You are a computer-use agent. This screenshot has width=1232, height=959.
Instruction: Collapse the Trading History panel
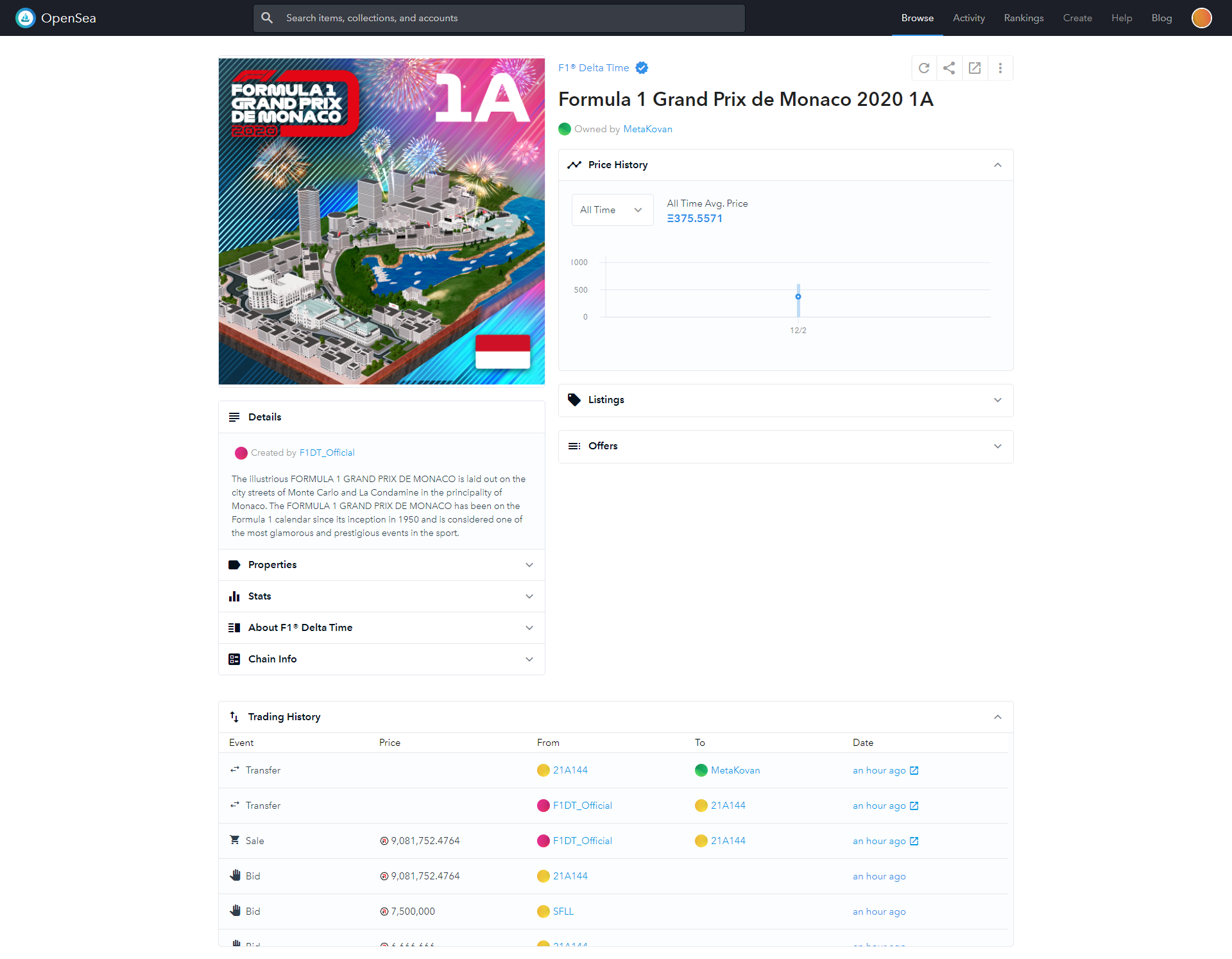coord(998,717)
